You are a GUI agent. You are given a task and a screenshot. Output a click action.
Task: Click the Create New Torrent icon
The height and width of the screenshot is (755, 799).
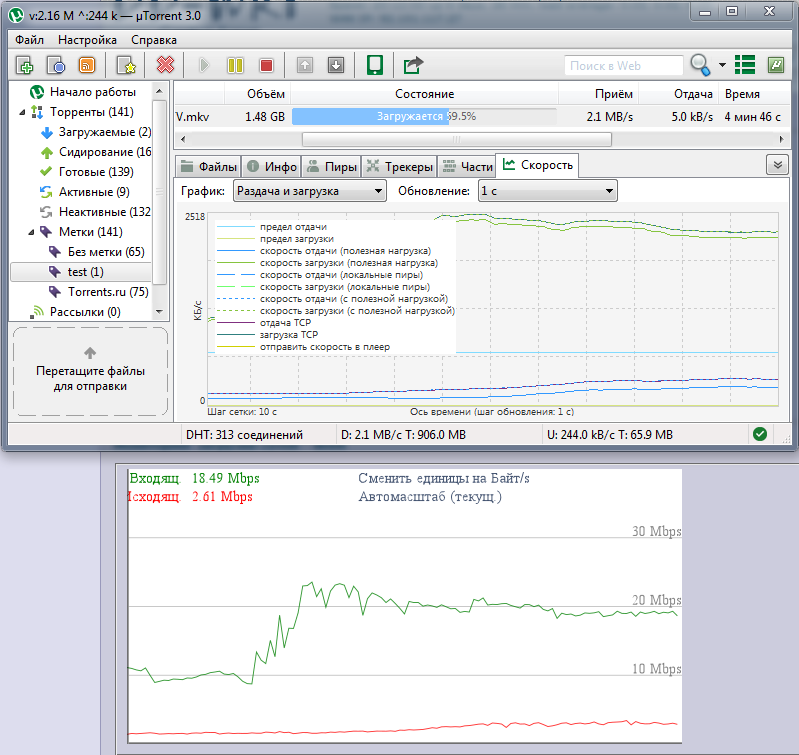pyautogui.click(x=126, y=65)
